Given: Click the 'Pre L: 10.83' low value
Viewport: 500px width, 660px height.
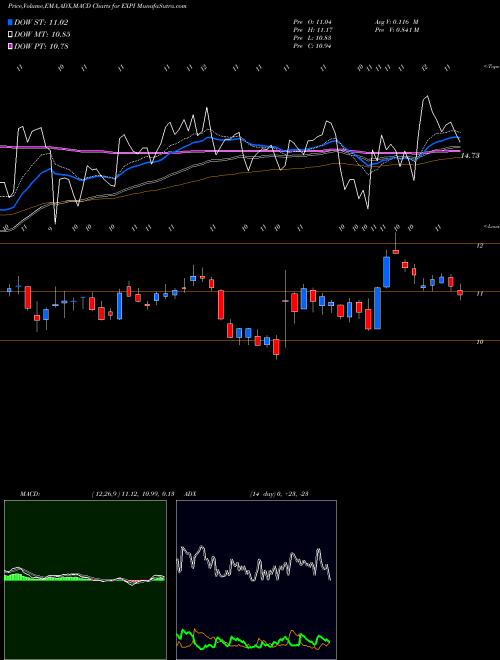Looking at the screenshot, I should [313, 38].
